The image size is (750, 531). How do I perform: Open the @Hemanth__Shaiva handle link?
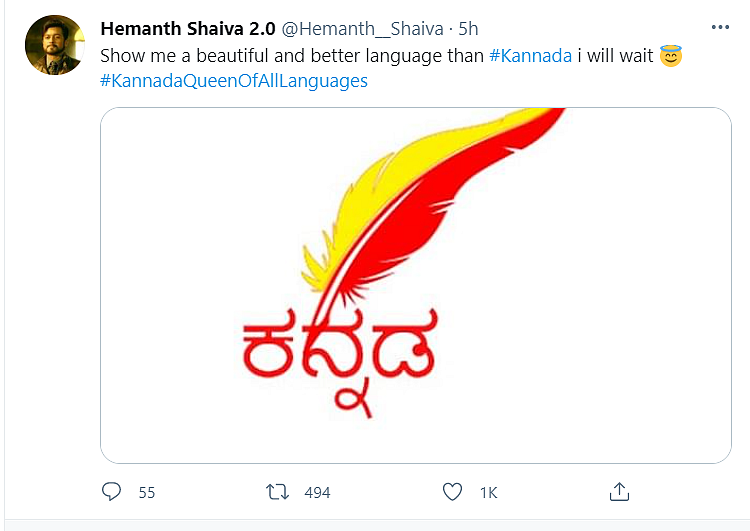(363, 29)
